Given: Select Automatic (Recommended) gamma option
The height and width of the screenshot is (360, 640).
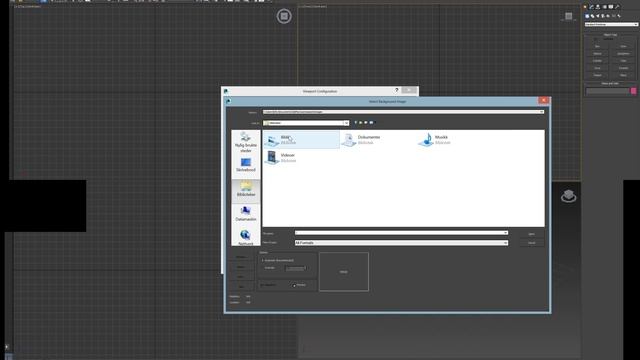Looking at the screenshot, I should 263,260.
